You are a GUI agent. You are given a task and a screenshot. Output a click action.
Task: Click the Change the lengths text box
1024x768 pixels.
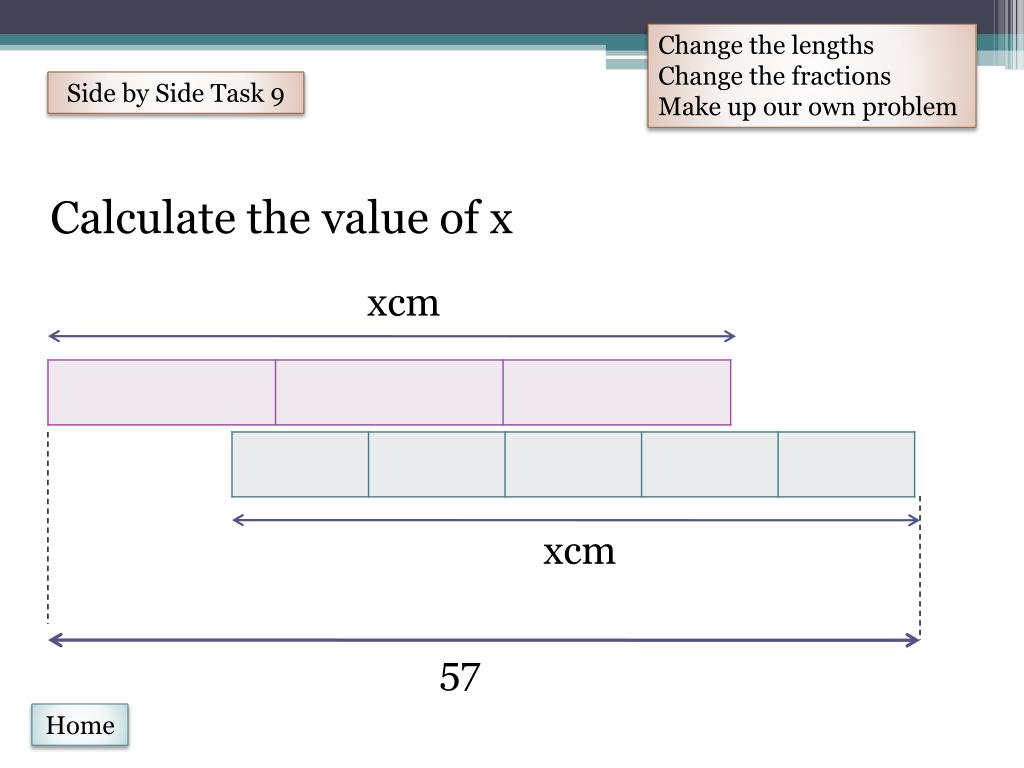pyautogui.click(x=812, y=76)
